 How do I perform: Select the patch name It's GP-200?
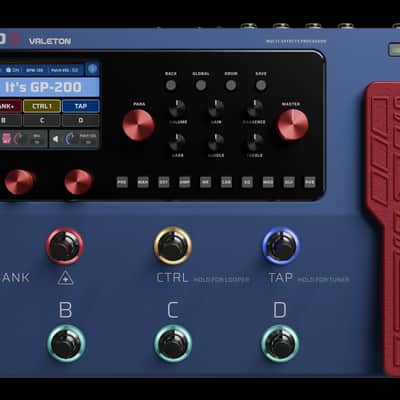43,87
